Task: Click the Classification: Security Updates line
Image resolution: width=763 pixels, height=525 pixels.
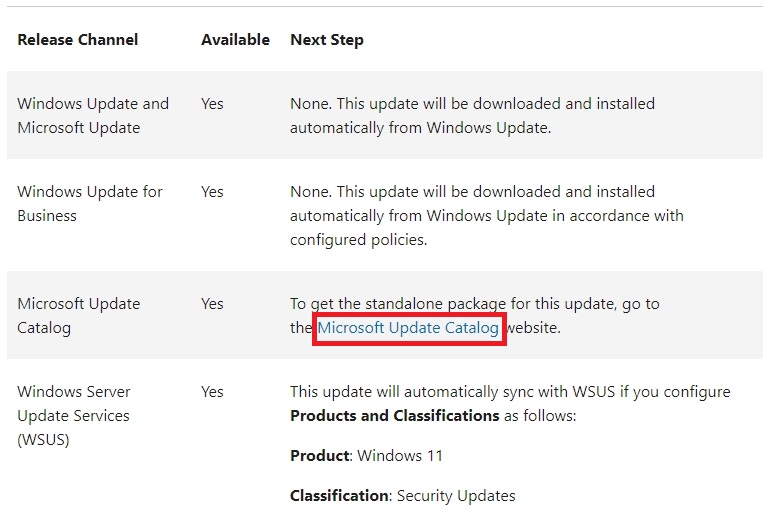Action: click(x=403, y=495)
